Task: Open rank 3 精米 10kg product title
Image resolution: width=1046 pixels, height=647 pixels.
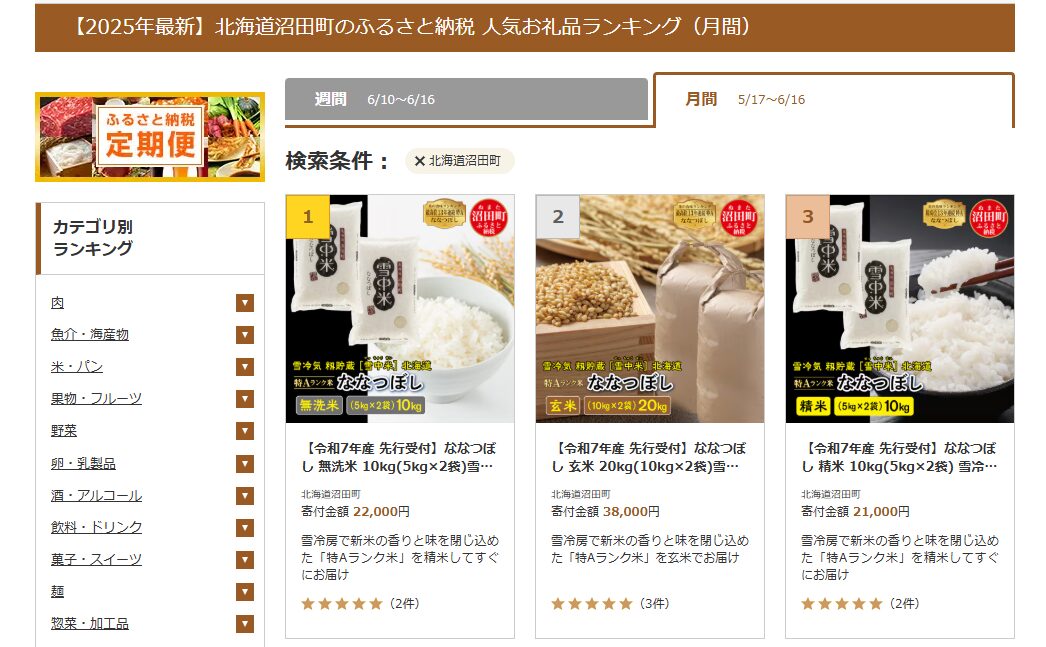Action: pyautogui.click(x=900, y=458)
